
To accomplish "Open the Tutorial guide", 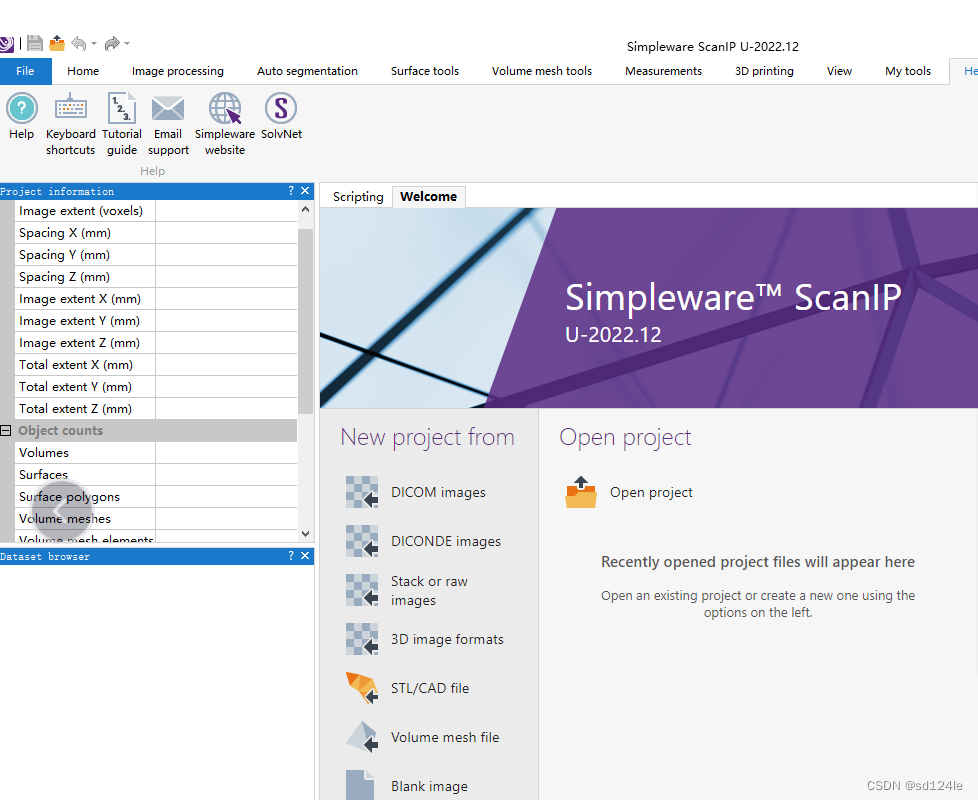I will (122, 120).
